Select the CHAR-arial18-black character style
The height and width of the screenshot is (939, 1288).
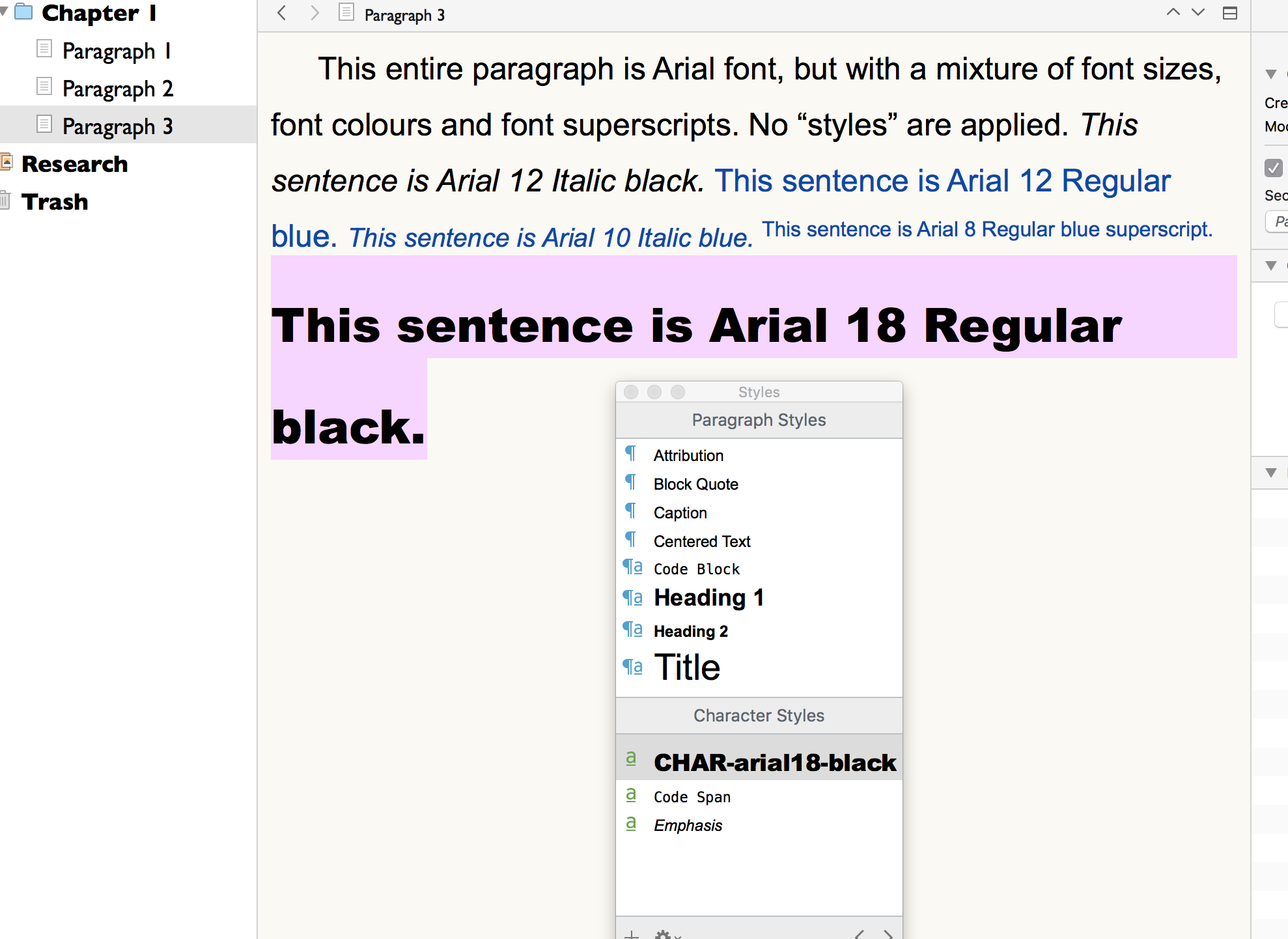774,762
